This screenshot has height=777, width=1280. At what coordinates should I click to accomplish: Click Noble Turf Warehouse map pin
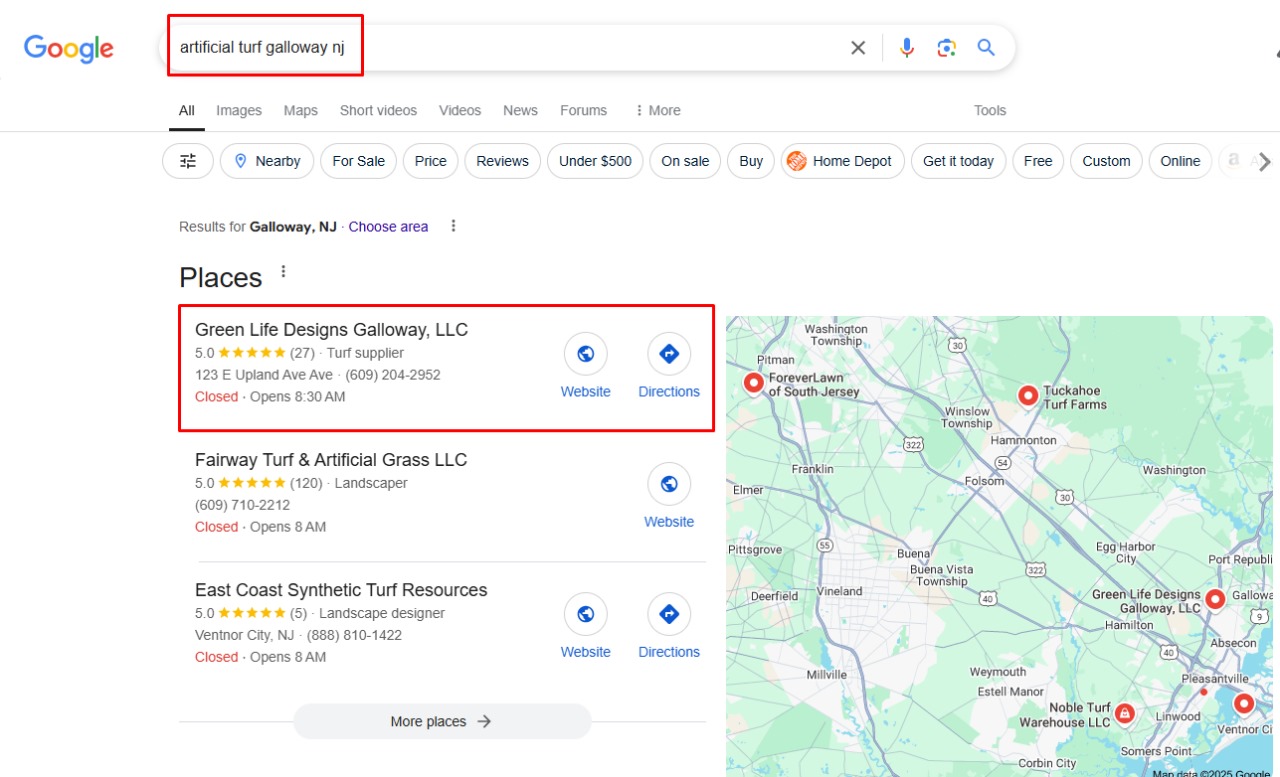[x=1125, y=713]
